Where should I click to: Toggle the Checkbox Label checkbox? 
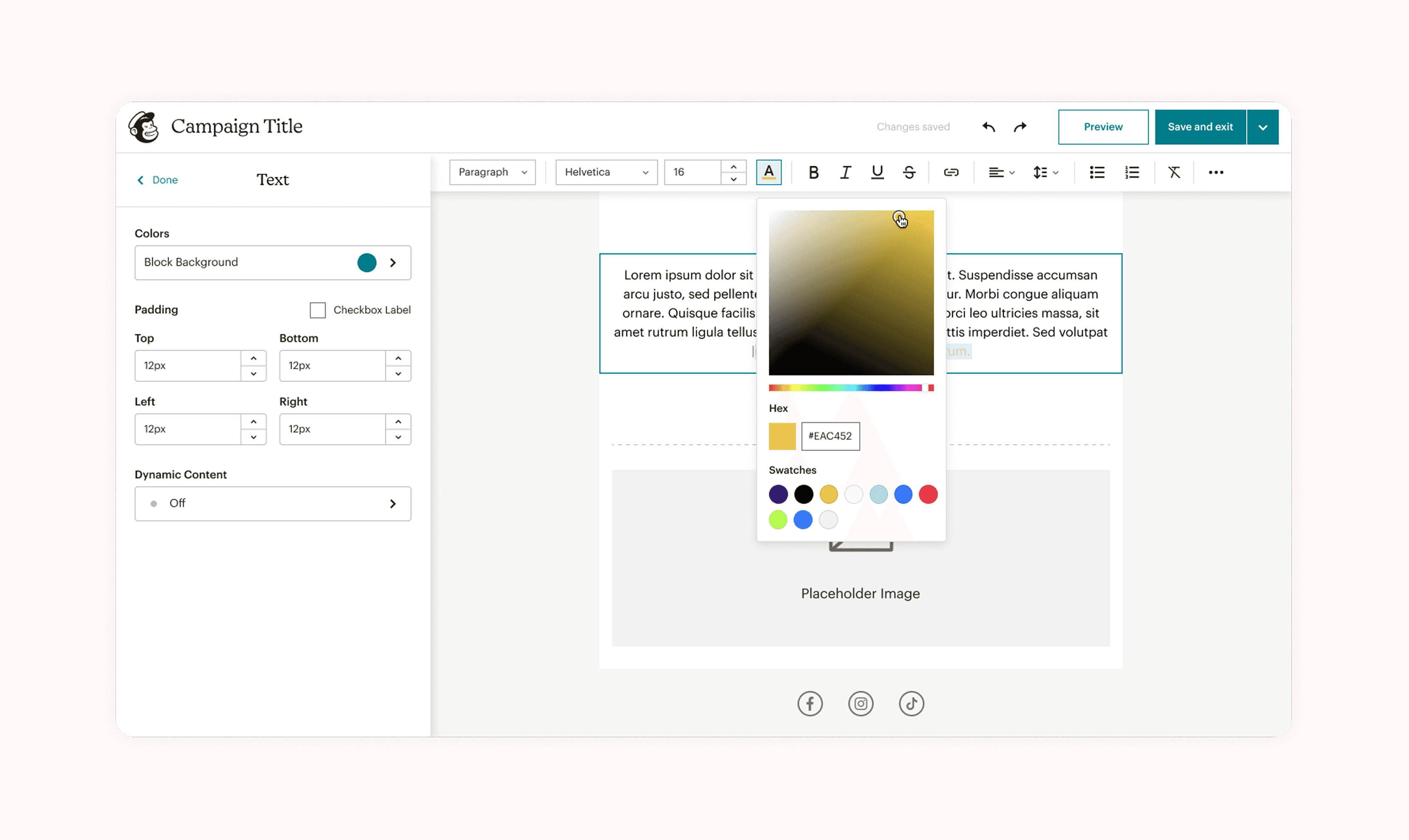(318, 310)
